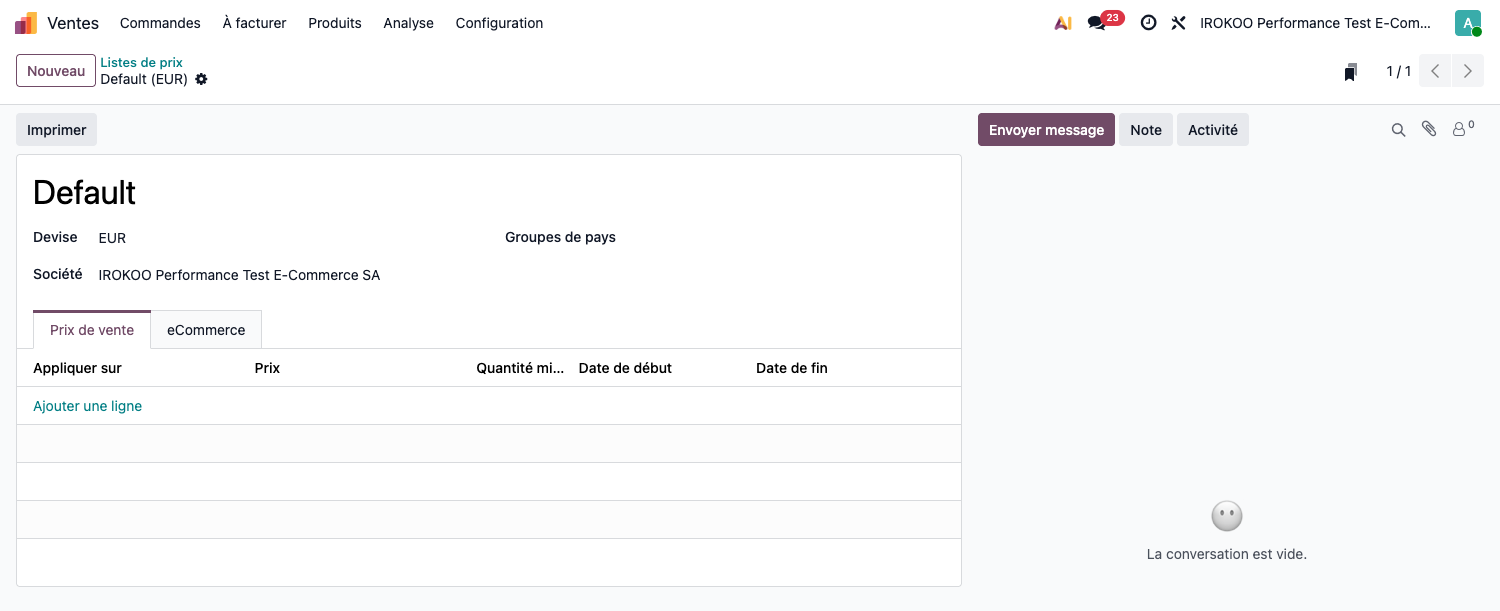
Task: Click Ajouter une ligne link
Action: (x=88, y=406)
